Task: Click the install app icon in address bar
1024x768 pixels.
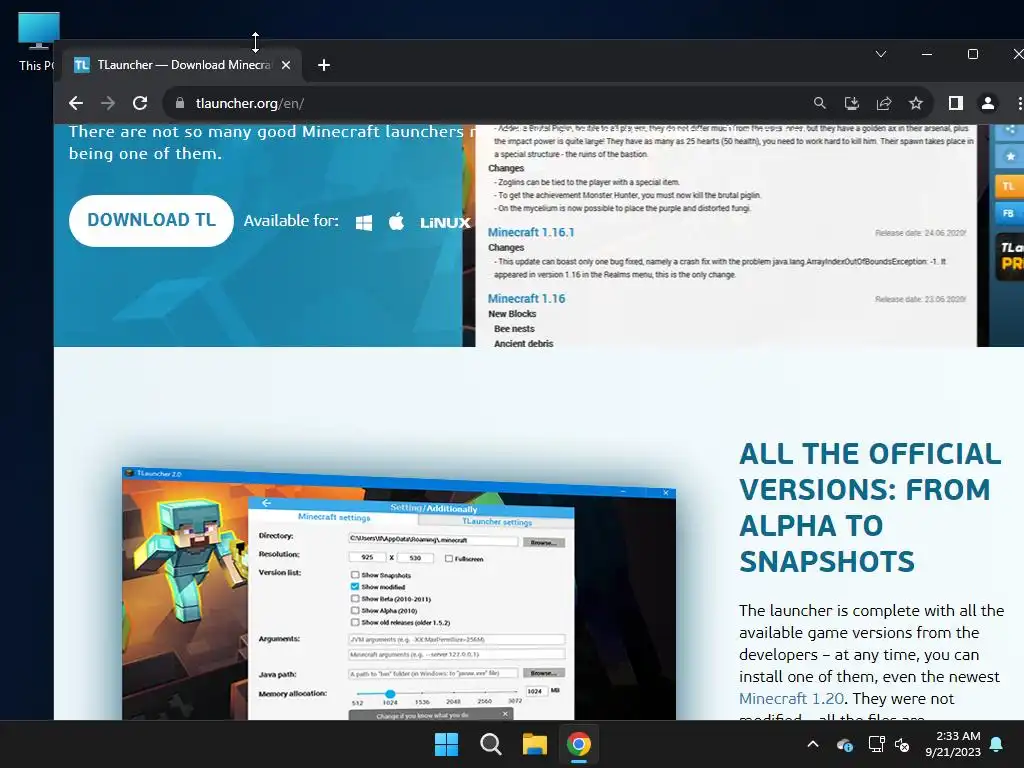Action: [x=852, y=103]
